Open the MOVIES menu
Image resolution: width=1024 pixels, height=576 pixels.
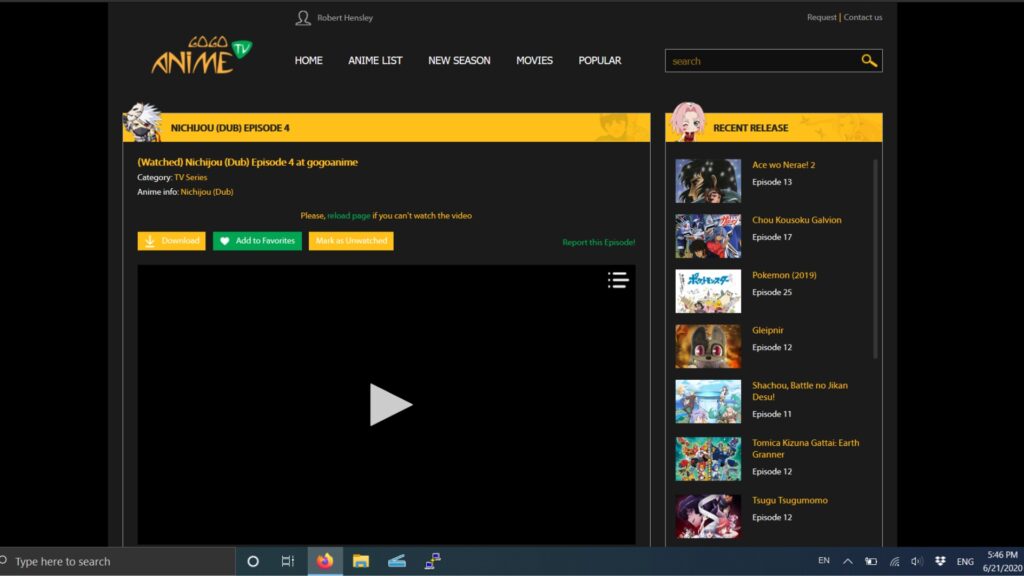click(x=534, y=60)
